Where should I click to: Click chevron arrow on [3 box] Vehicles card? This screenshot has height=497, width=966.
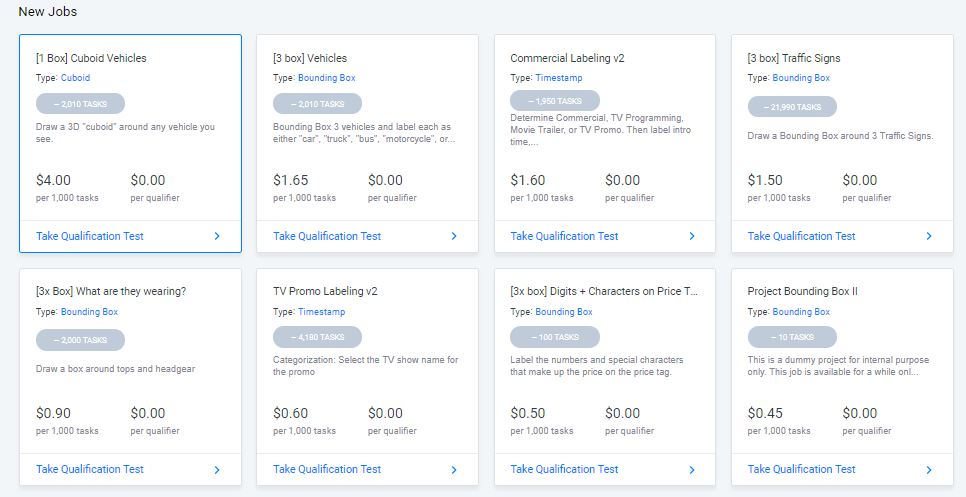point(454,237)
